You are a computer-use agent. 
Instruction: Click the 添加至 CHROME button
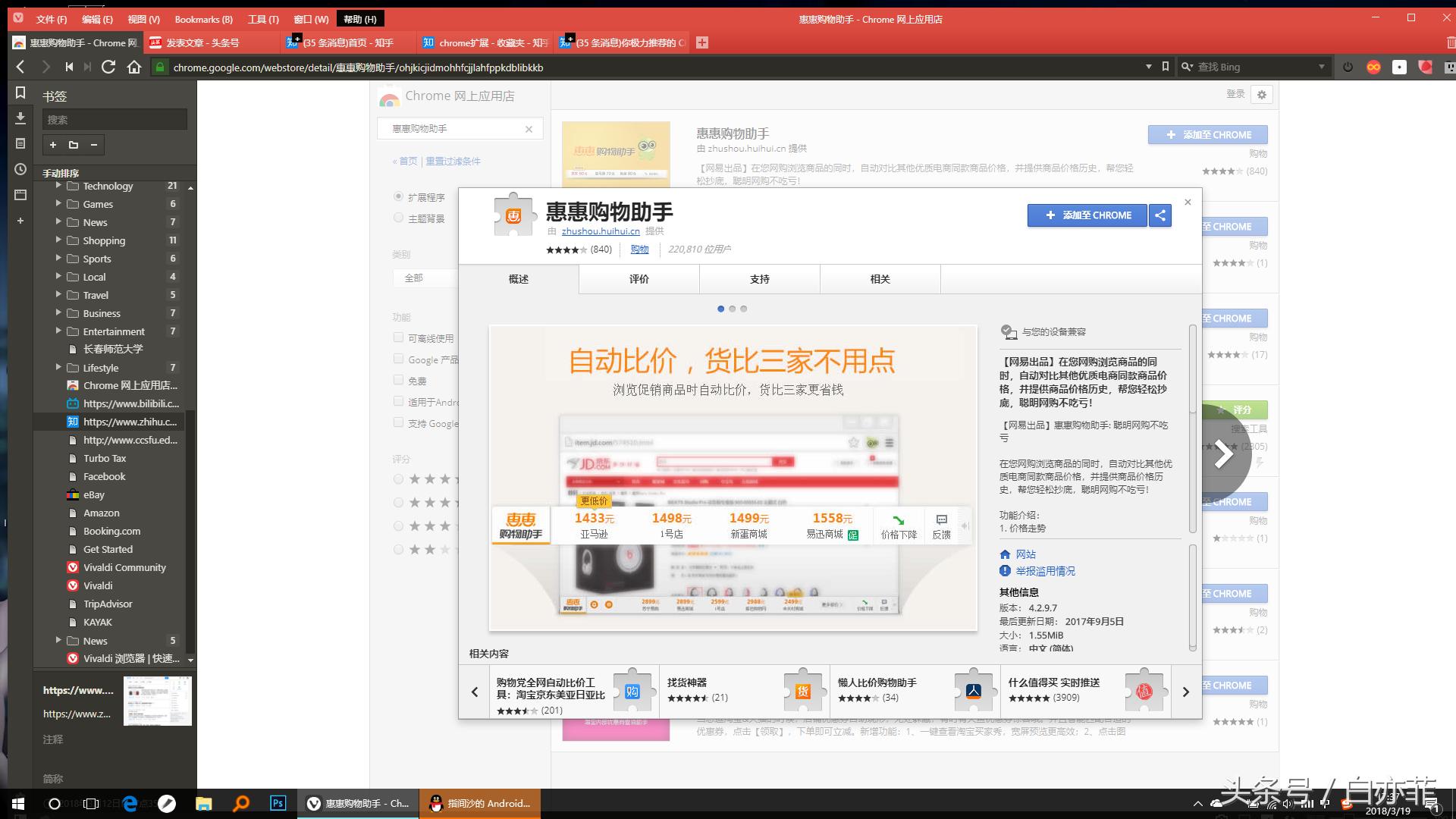(1087, 215)
